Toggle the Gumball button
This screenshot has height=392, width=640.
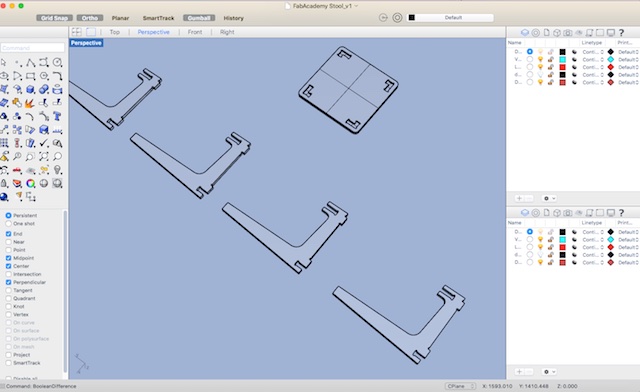[199, 18]
